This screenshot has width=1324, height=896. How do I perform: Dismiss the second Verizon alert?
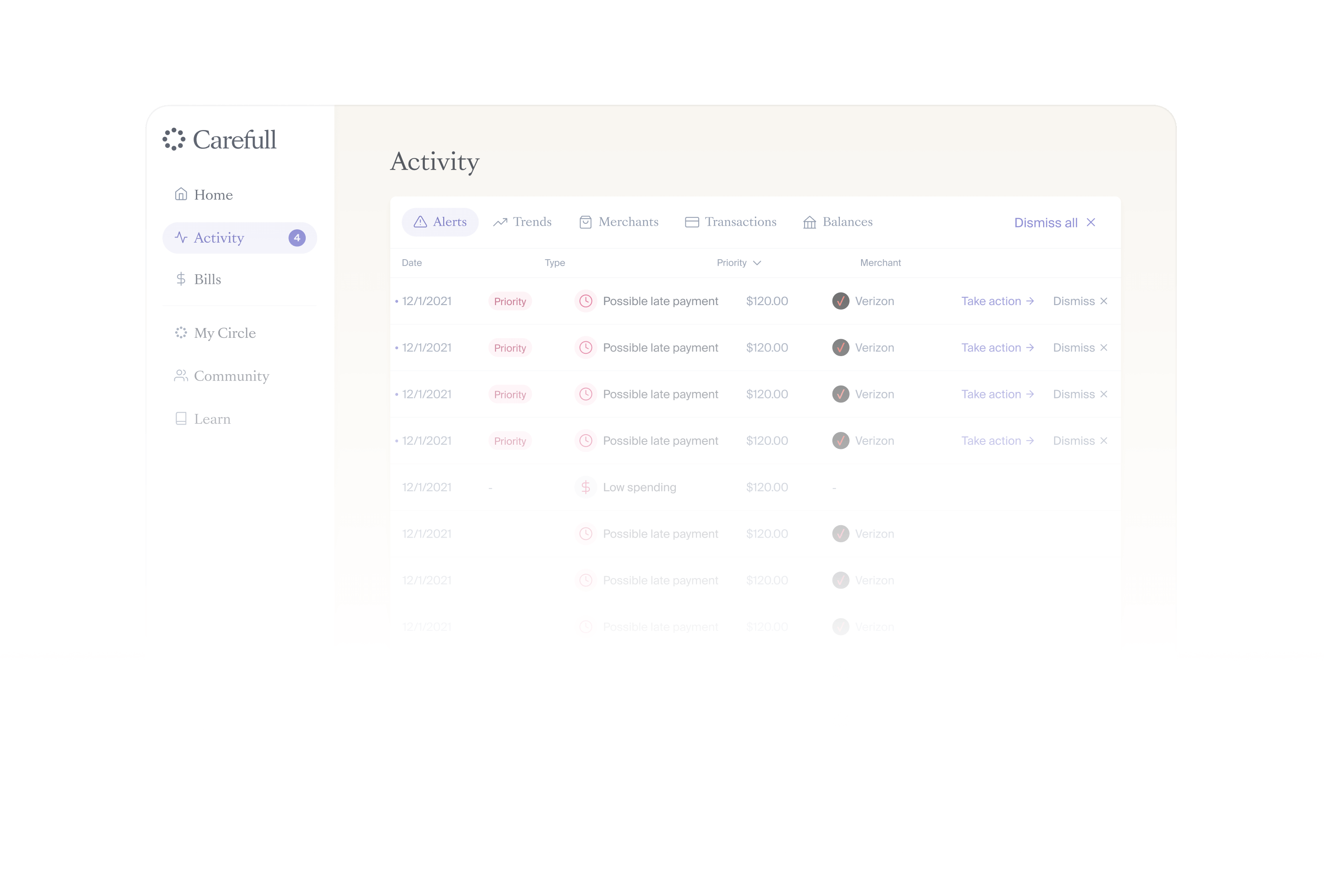[1079, 348]
